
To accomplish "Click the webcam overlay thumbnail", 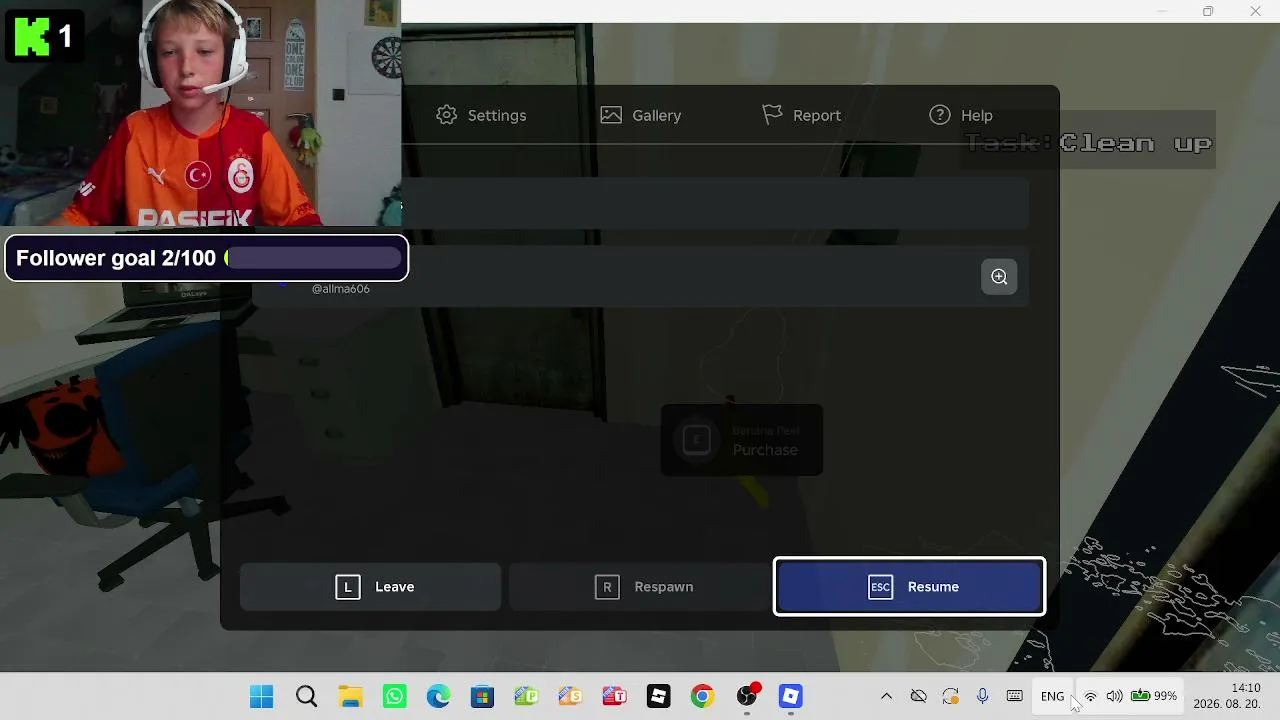I will pyautogui.click(x=200, y=113).
